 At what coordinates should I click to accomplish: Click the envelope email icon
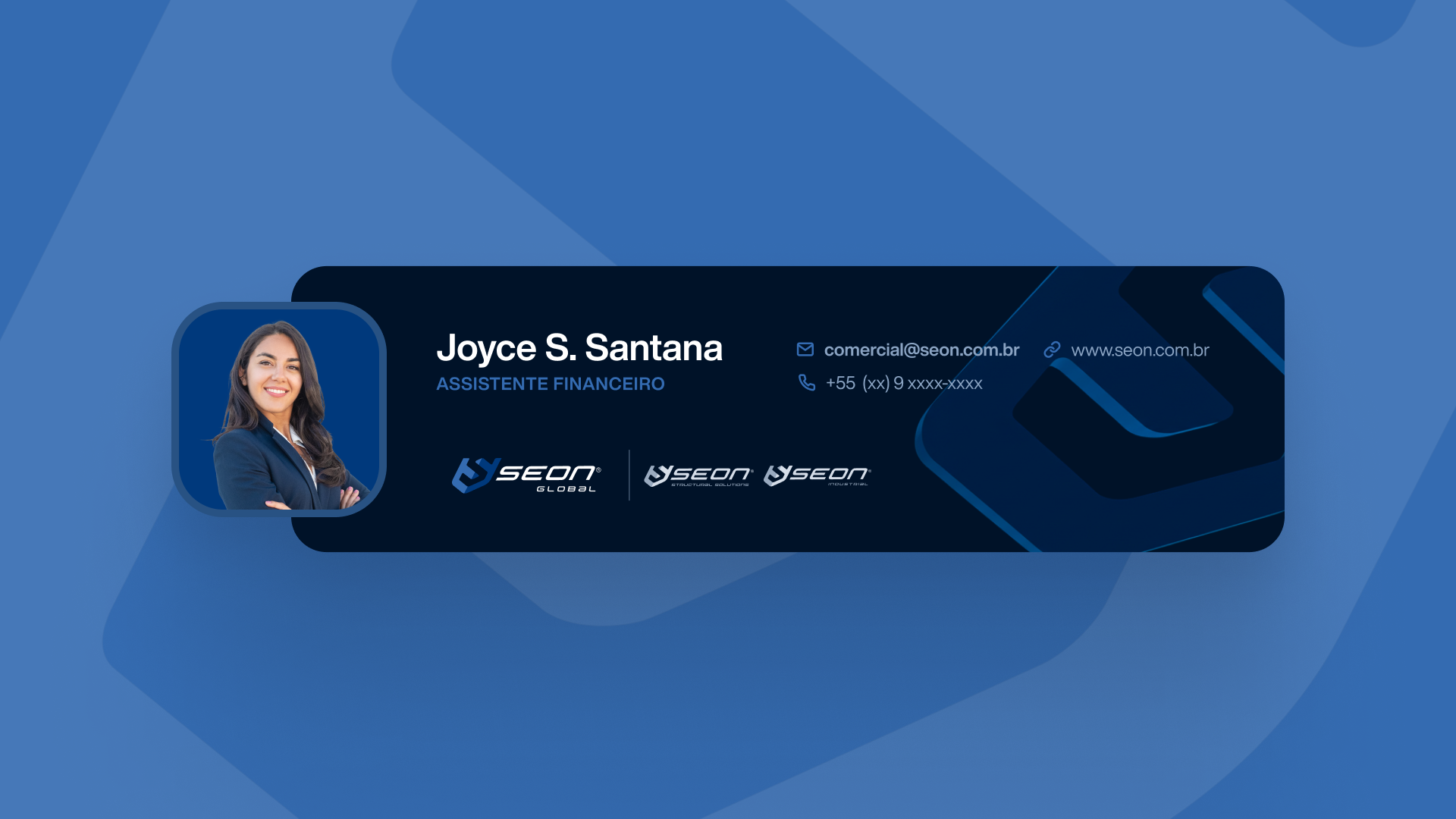point(805,349)
